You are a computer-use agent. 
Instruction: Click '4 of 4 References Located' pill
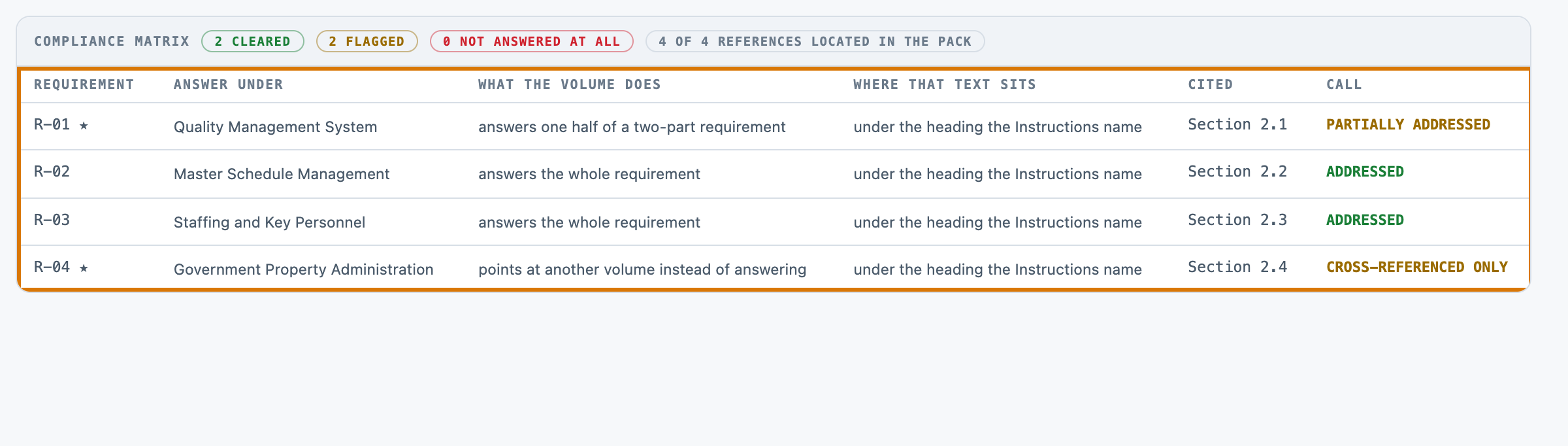click(815, 41)
